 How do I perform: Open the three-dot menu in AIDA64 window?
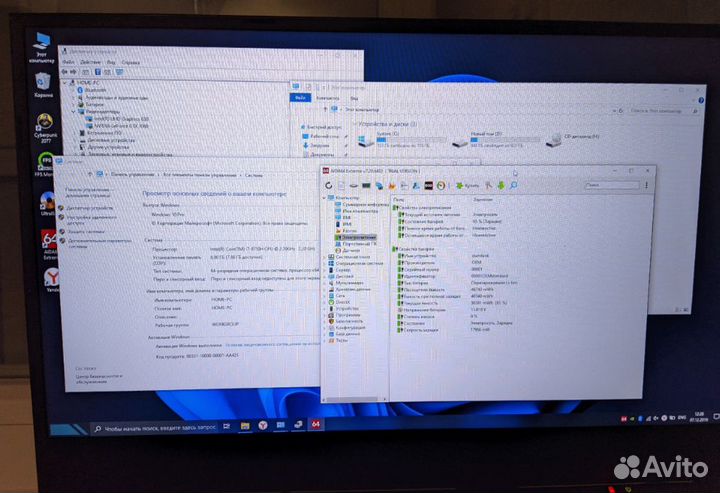pyautogui.click(x=647, y=185)
